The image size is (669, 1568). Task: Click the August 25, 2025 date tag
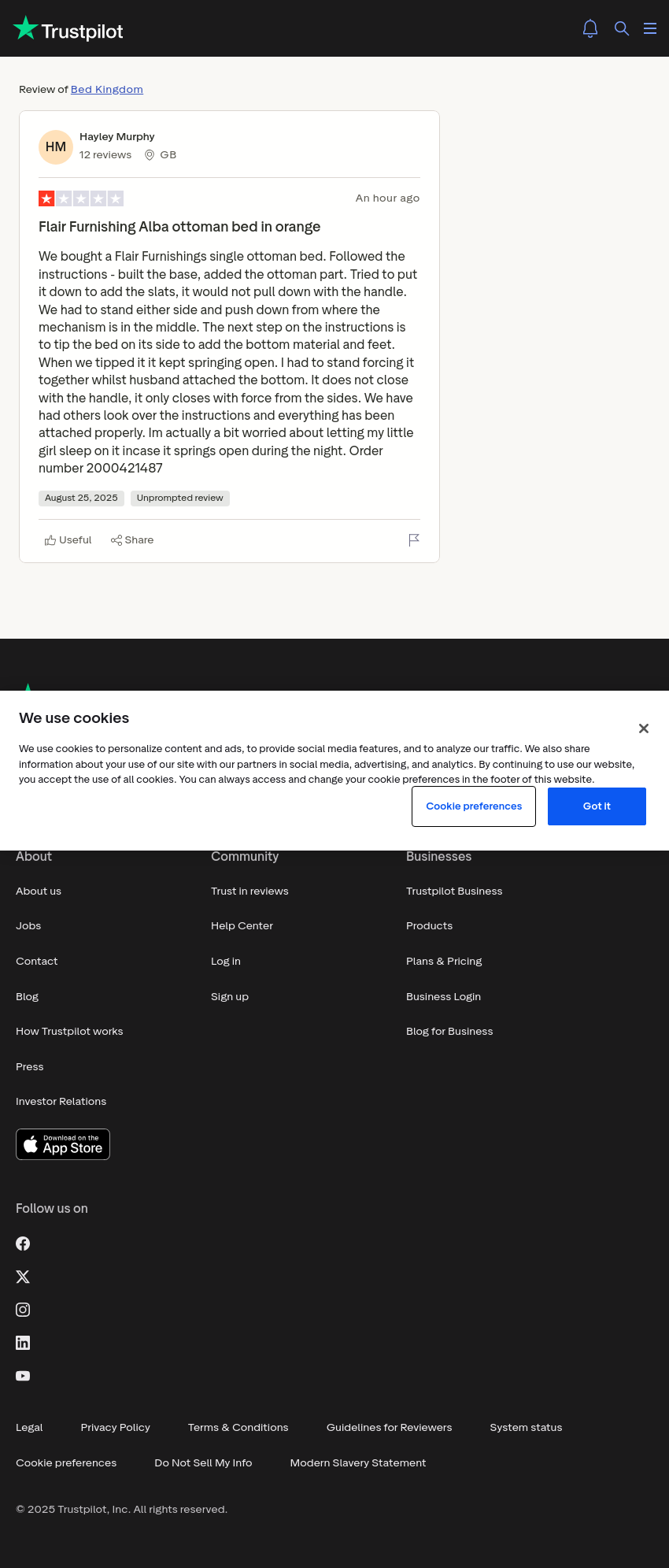(81, 499)
